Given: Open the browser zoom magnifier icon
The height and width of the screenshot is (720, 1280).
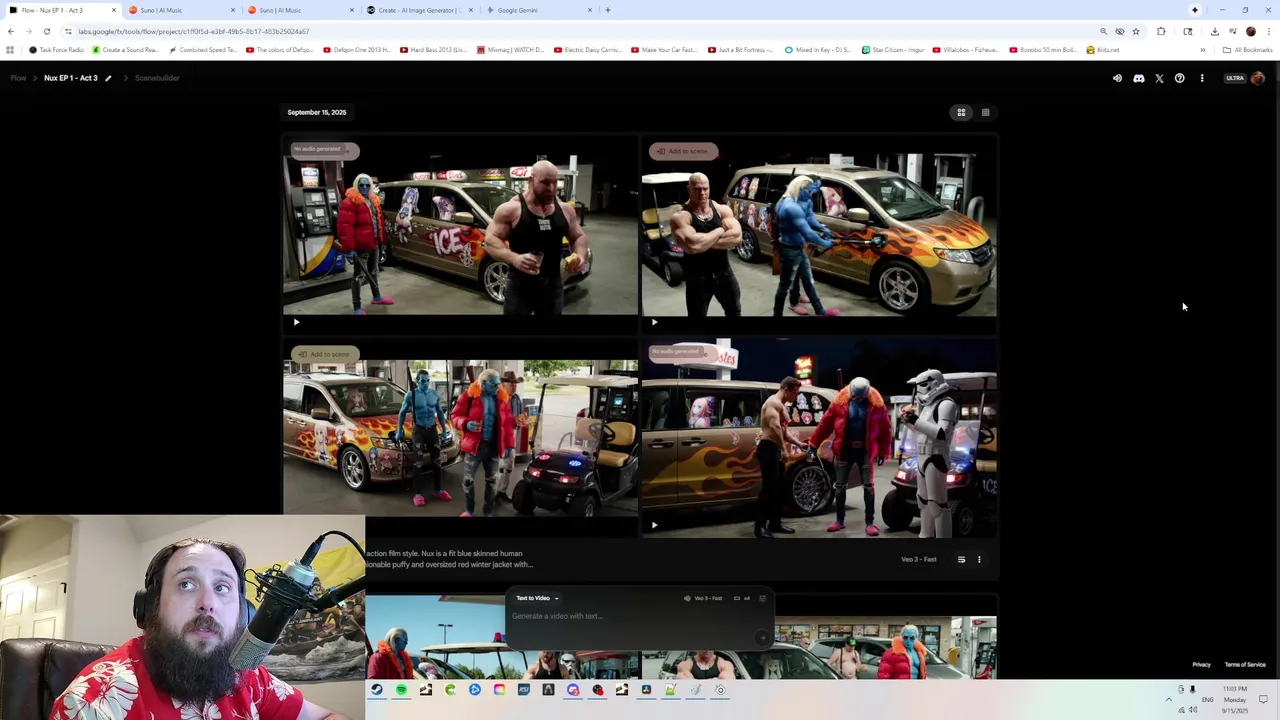Looking at the screenshot, I should [x=1103, y=31].
